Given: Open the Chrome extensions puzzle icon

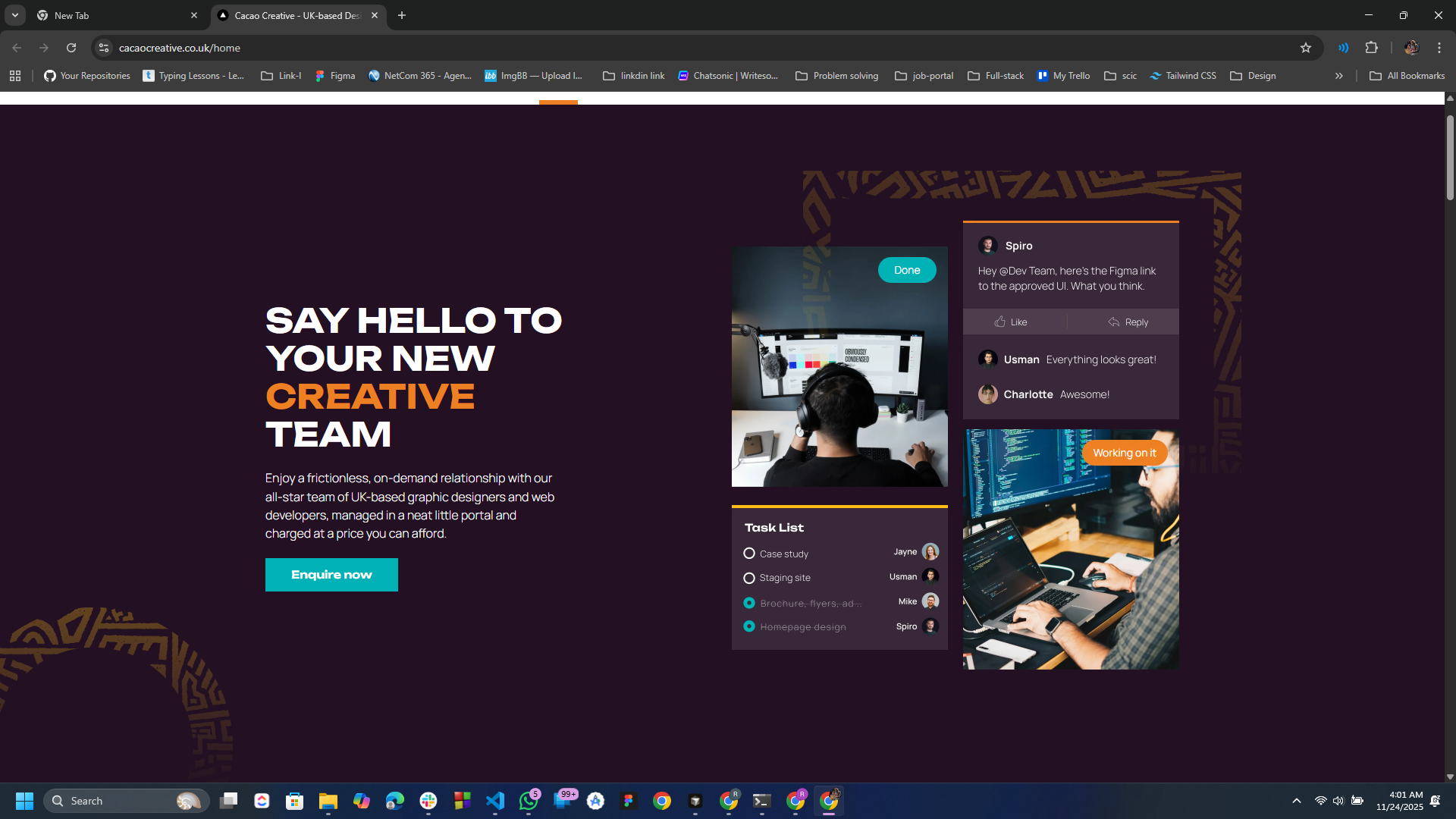Looking at the screenshot, I should pos(1372,47).
